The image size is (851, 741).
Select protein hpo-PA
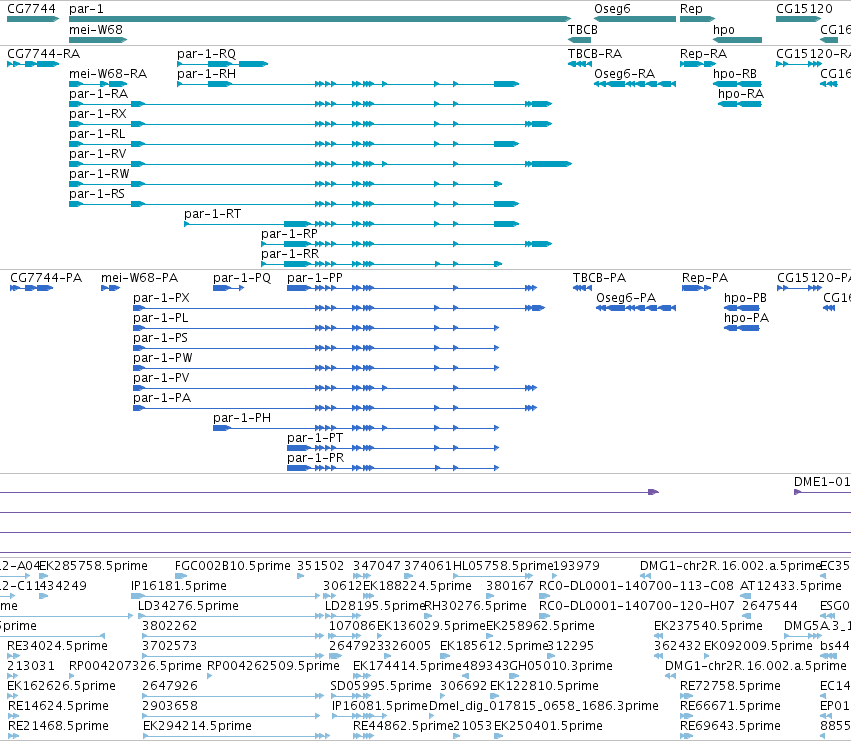746,318
